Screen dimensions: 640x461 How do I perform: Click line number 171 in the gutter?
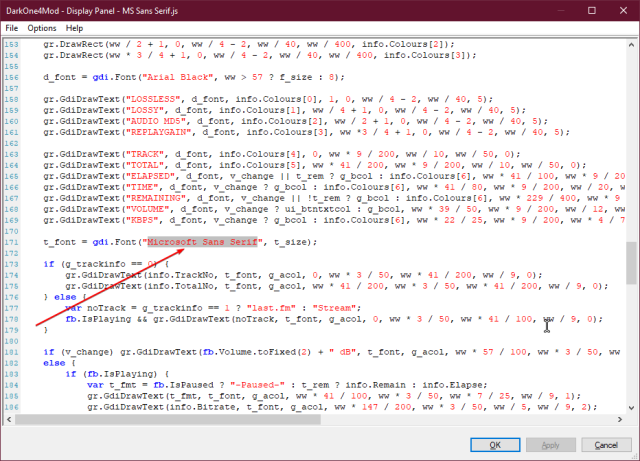pyautogui.click(x=11, y=242)
